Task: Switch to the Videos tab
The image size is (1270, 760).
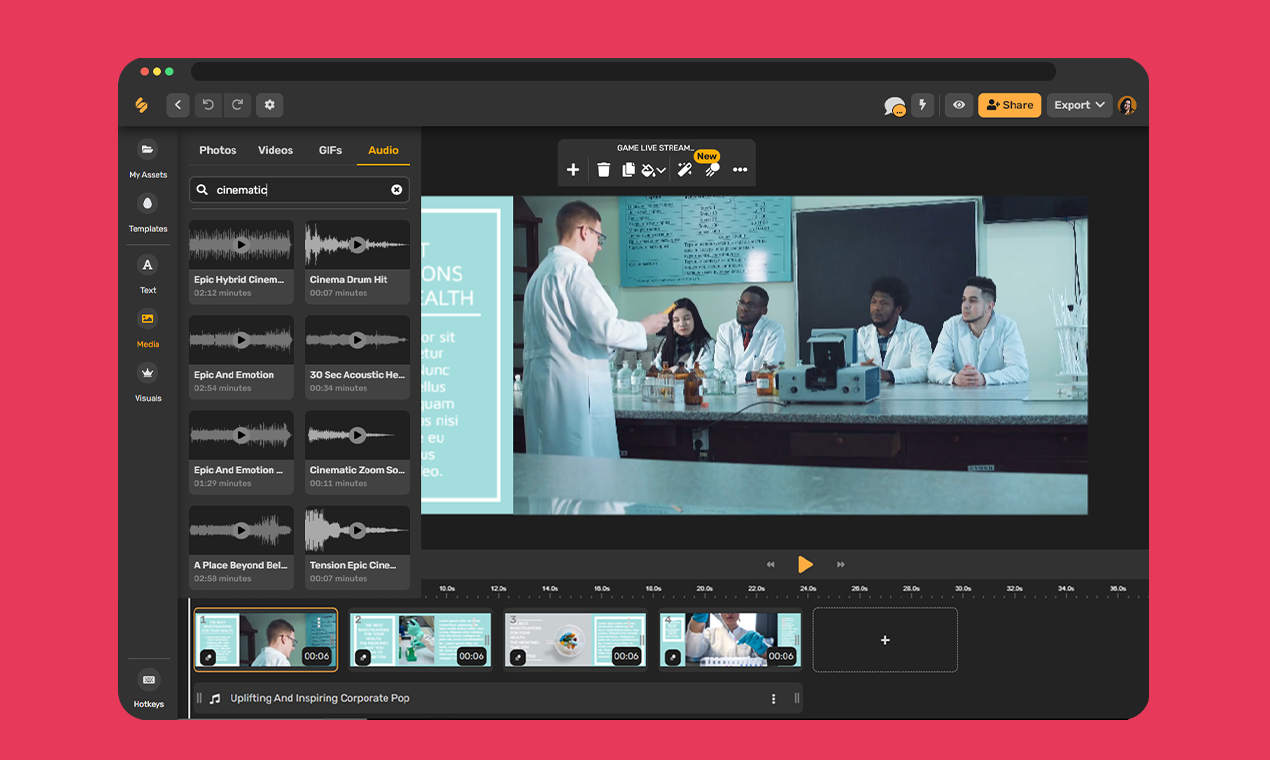Action: click(x=274, y=150)
